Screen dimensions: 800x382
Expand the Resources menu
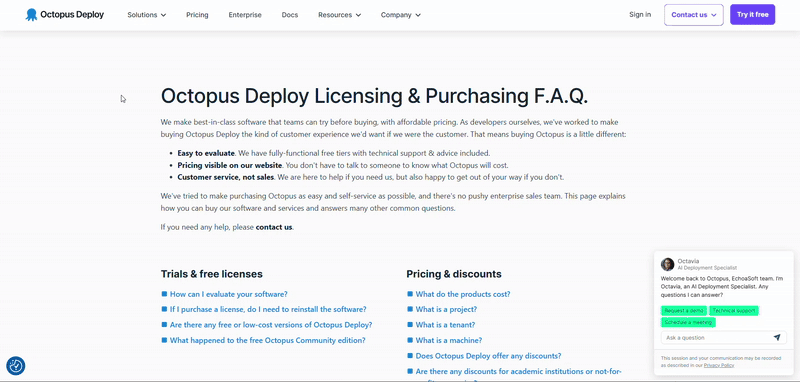339,15
